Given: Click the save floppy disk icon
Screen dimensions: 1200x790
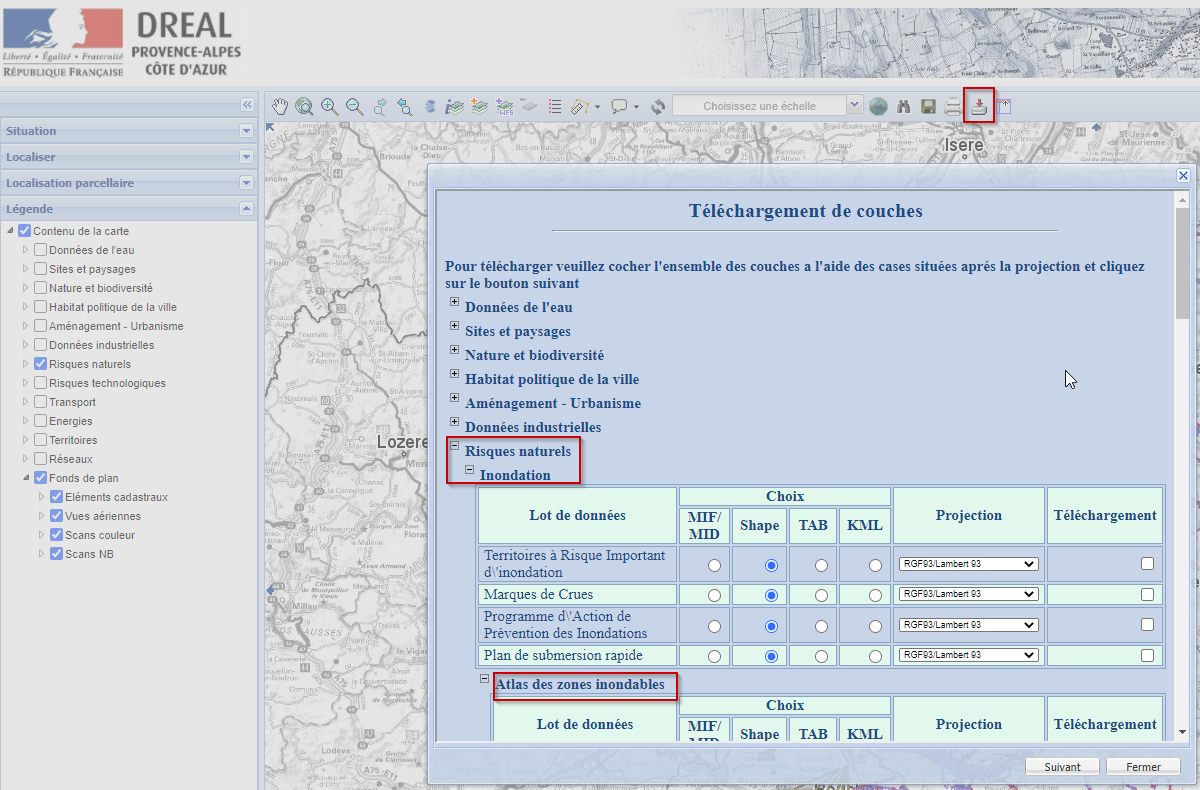Looking at the screenshot, I should pyautogui.click(x=928, y=106).
